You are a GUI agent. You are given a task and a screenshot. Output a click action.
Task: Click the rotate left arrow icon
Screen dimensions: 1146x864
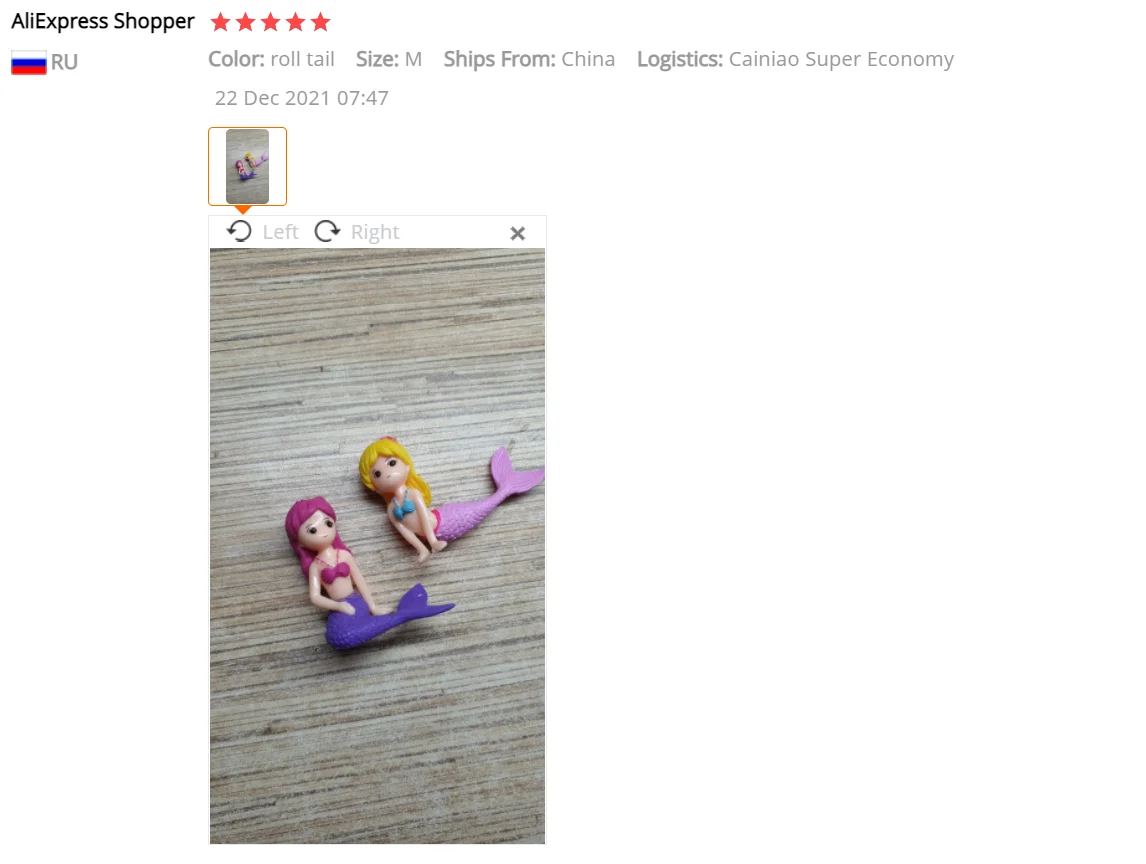point(239,232)
